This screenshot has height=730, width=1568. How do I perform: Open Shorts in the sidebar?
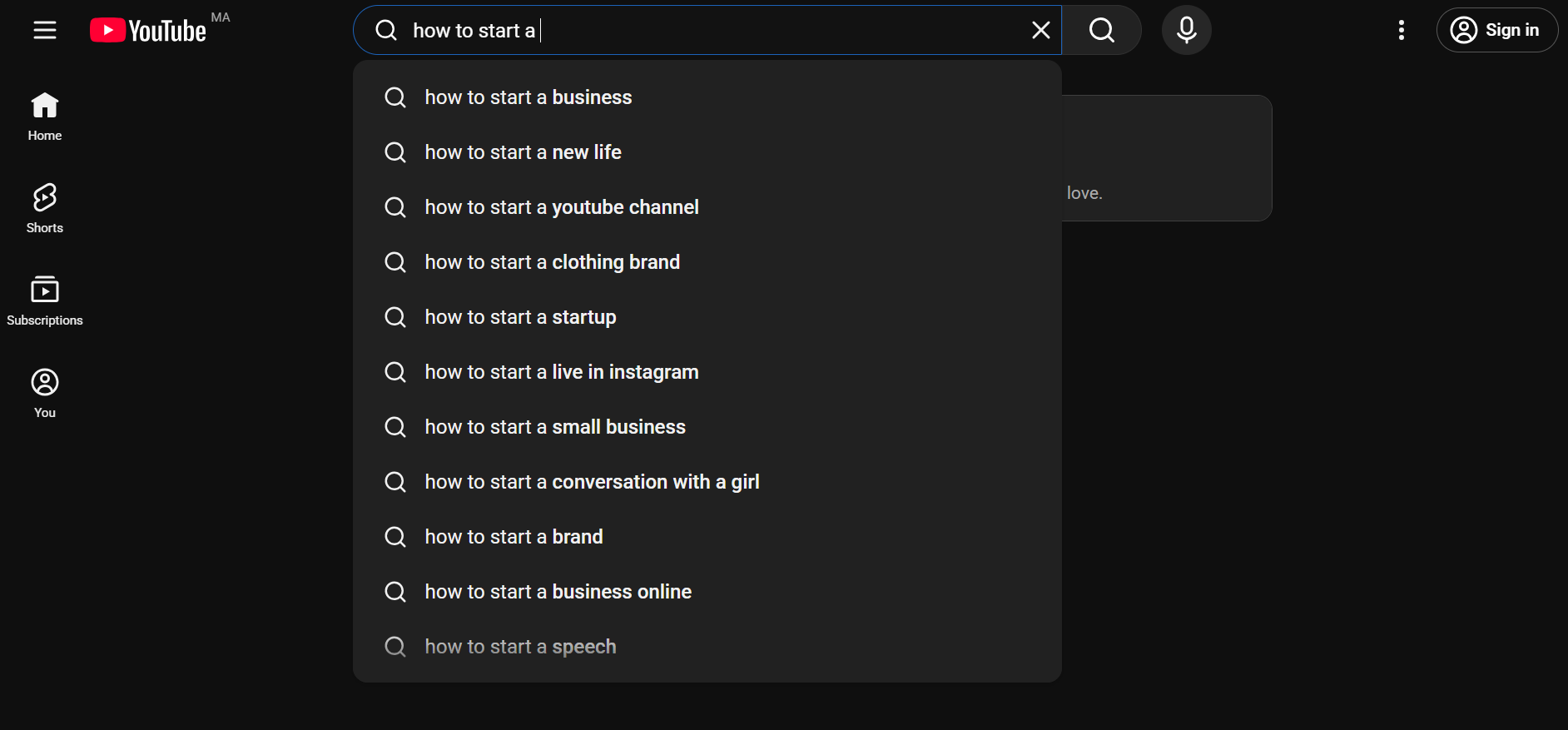(x=45, y=209)
